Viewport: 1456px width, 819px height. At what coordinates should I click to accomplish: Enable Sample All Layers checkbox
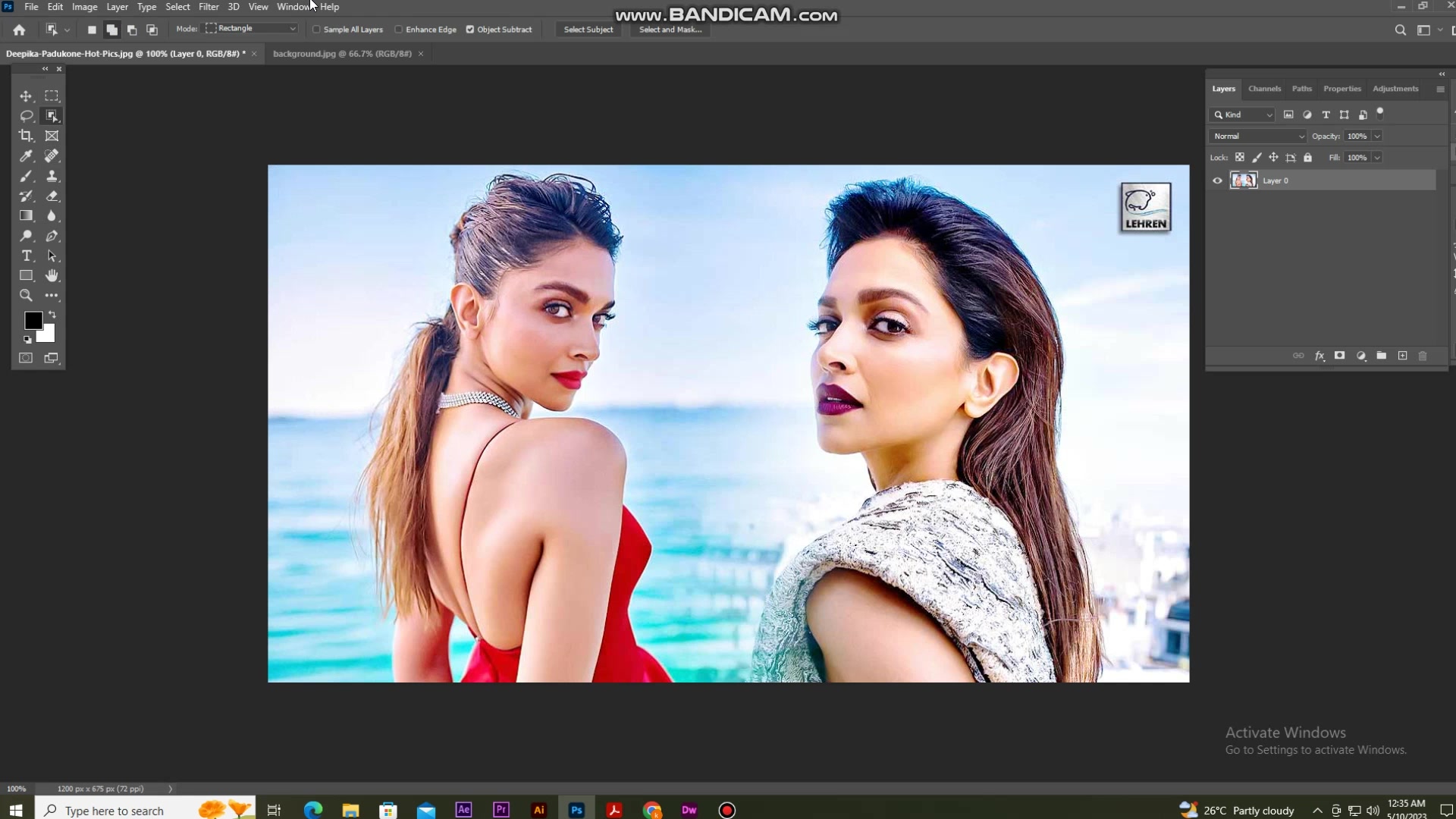pyautogui.click(x=317, y=30)
